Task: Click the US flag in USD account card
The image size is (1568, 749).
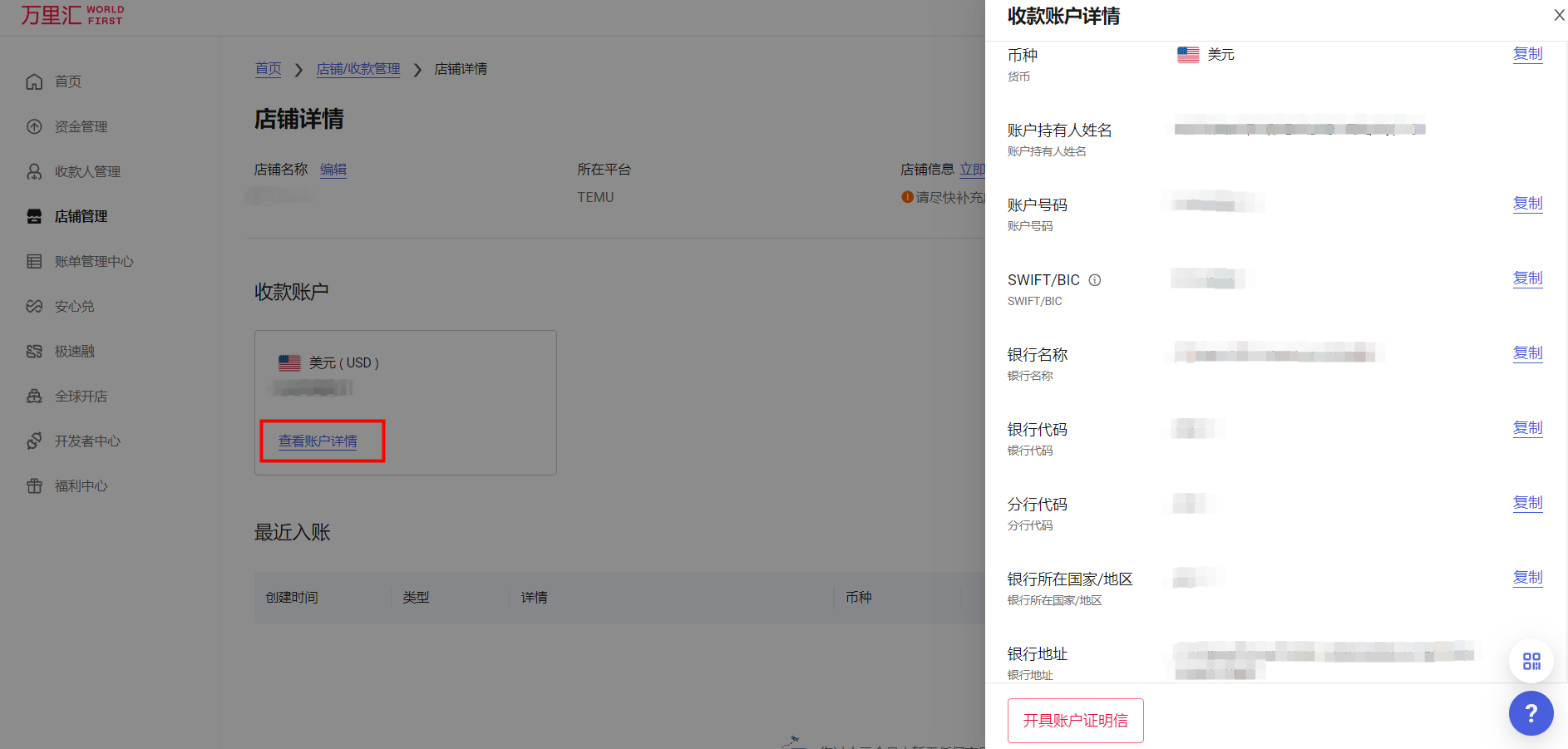Action: click(289, 362)
